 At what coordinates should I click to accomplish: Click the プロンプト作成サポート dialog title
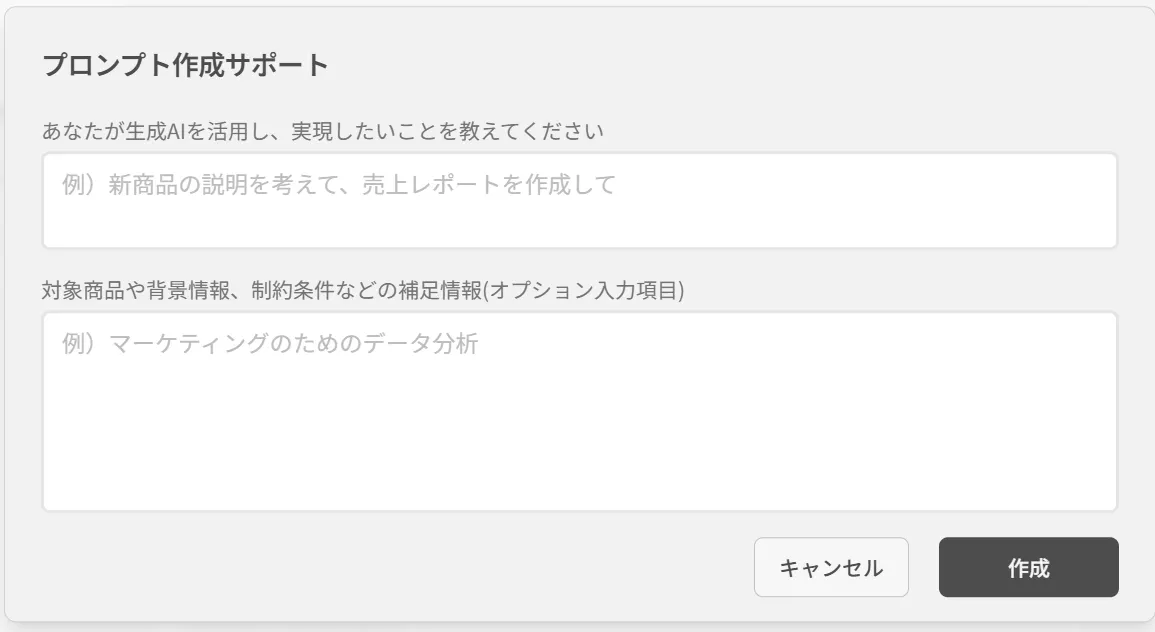(x=186, y=66)
